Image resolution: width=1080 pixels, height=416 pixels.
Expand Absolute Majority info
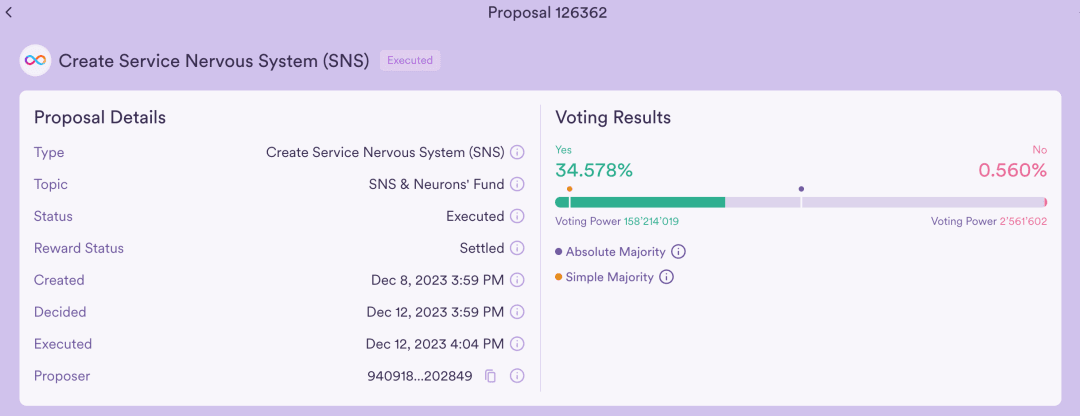(x=678, y=251)
